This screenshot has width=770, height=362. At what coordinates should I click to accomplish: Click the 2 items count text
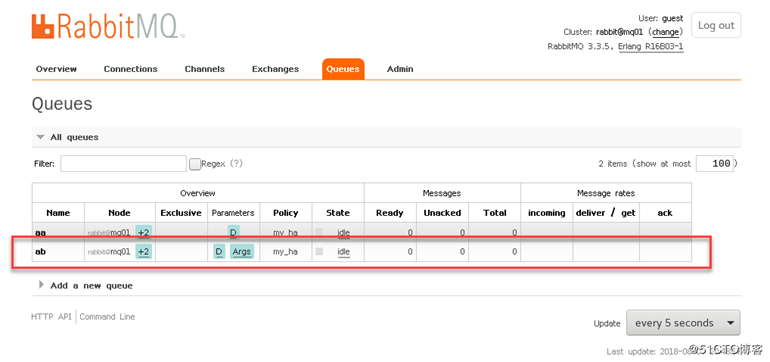613,164
